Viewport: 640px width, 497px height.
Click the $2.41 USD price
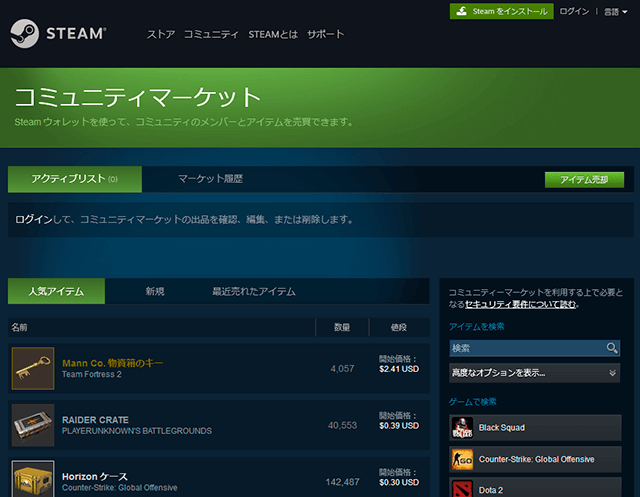[399, 369]
